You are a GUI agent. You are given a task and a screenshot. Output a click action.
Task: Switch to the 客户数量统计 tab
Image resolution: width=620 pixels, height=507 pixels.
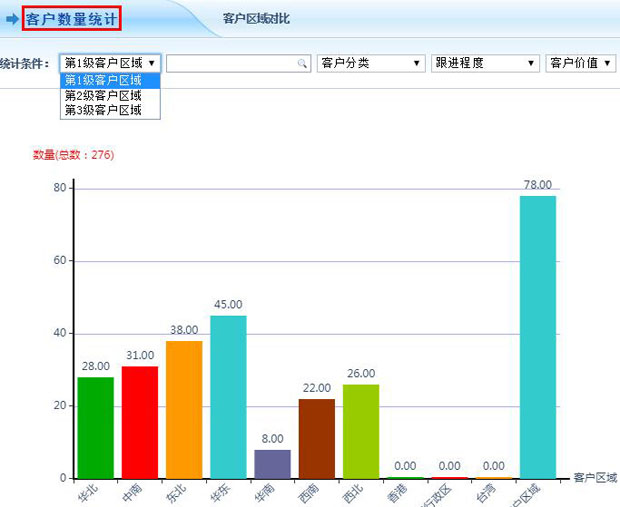tap(72, 19)
